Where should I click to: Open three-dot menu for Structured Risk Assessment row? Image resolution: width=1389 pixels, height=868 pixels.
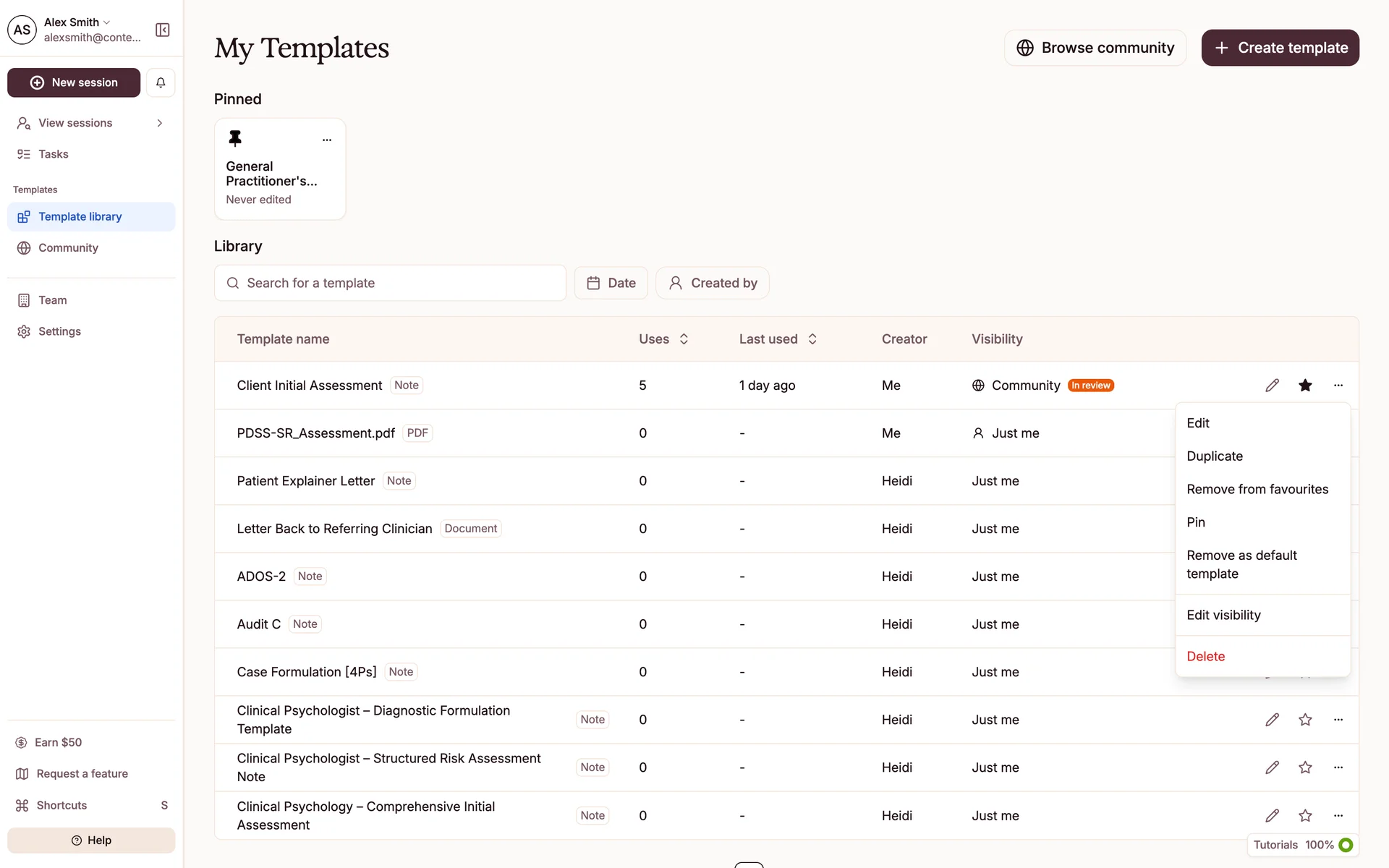[1338, 767]
